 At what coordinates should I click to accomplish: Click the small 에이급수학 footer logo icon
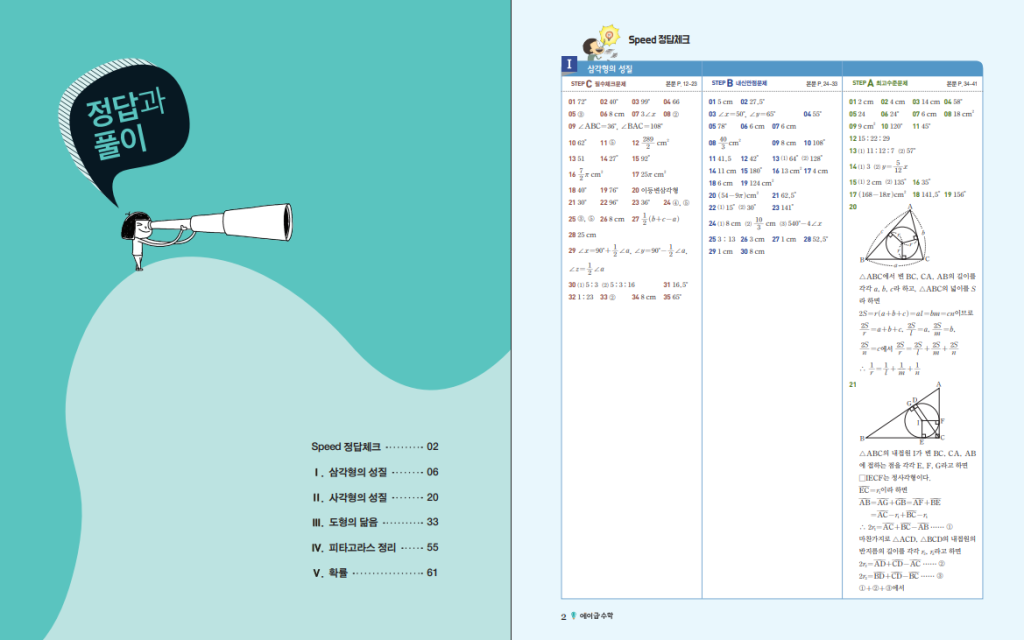573,616
